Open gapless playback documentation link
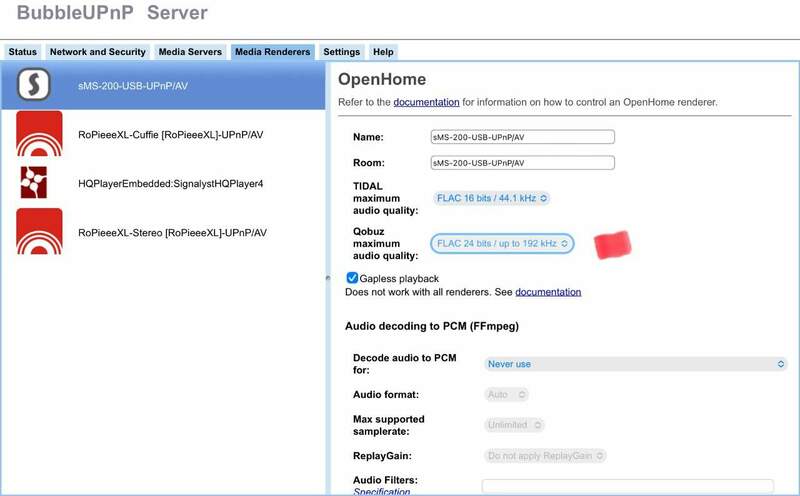 click(548, 292)
